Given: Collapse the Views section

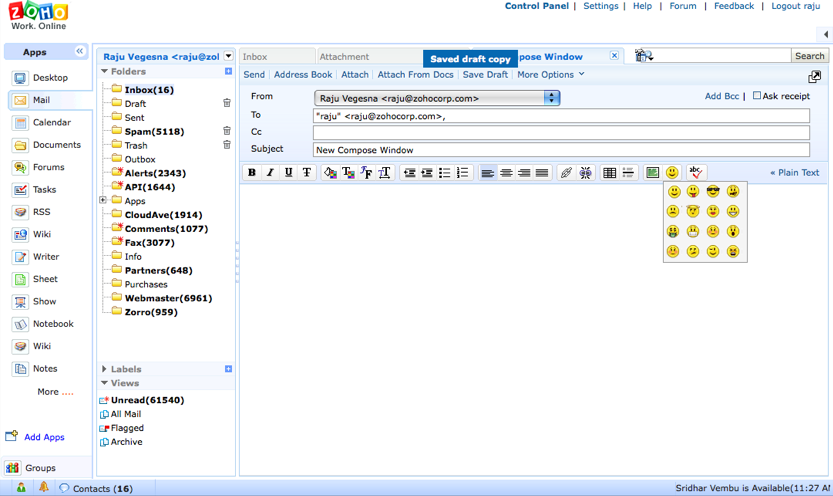Looking at the screenshot, I should [105, 383].
